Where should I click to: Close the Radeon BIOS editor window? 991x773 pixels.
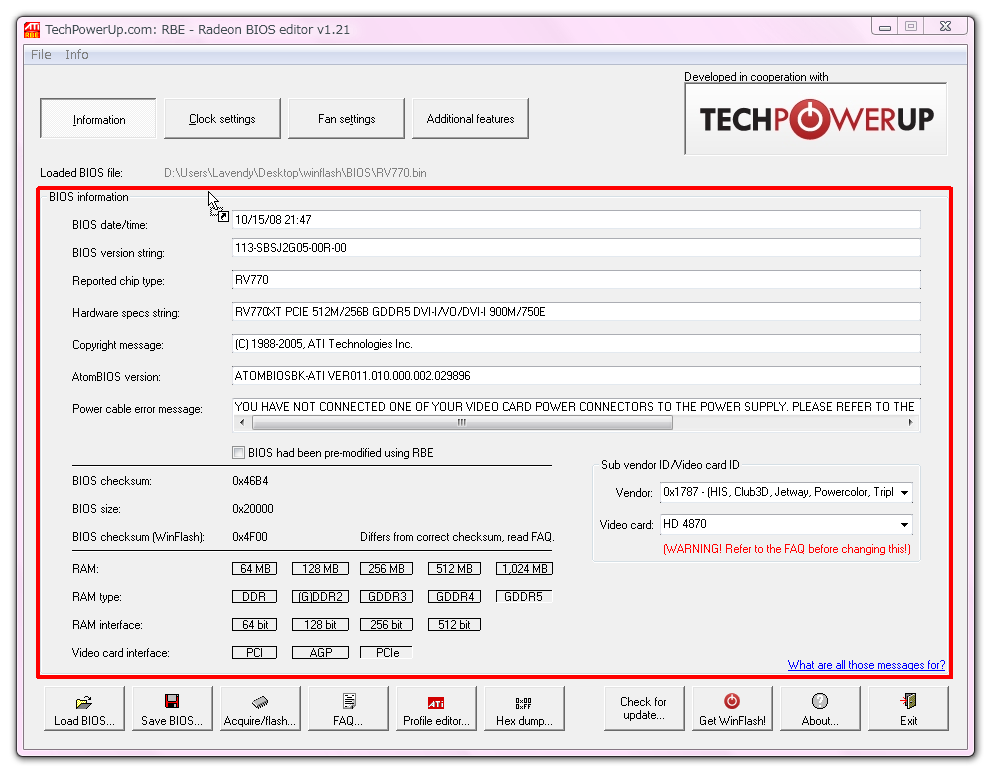coord(945,27)
